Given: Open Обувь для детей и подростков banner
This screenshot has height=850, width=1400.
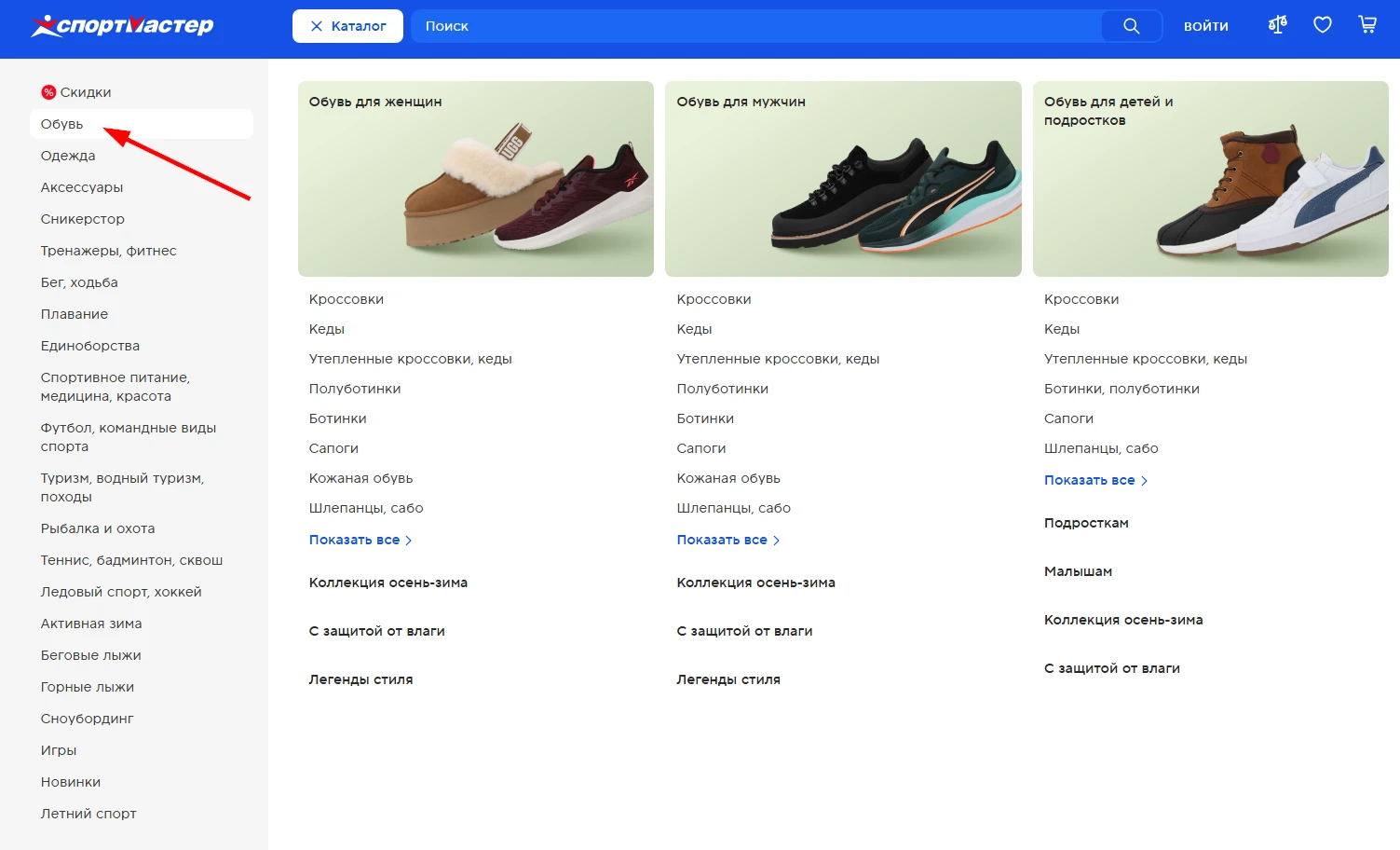Looking at the screenshot, I should [1210, 179].
